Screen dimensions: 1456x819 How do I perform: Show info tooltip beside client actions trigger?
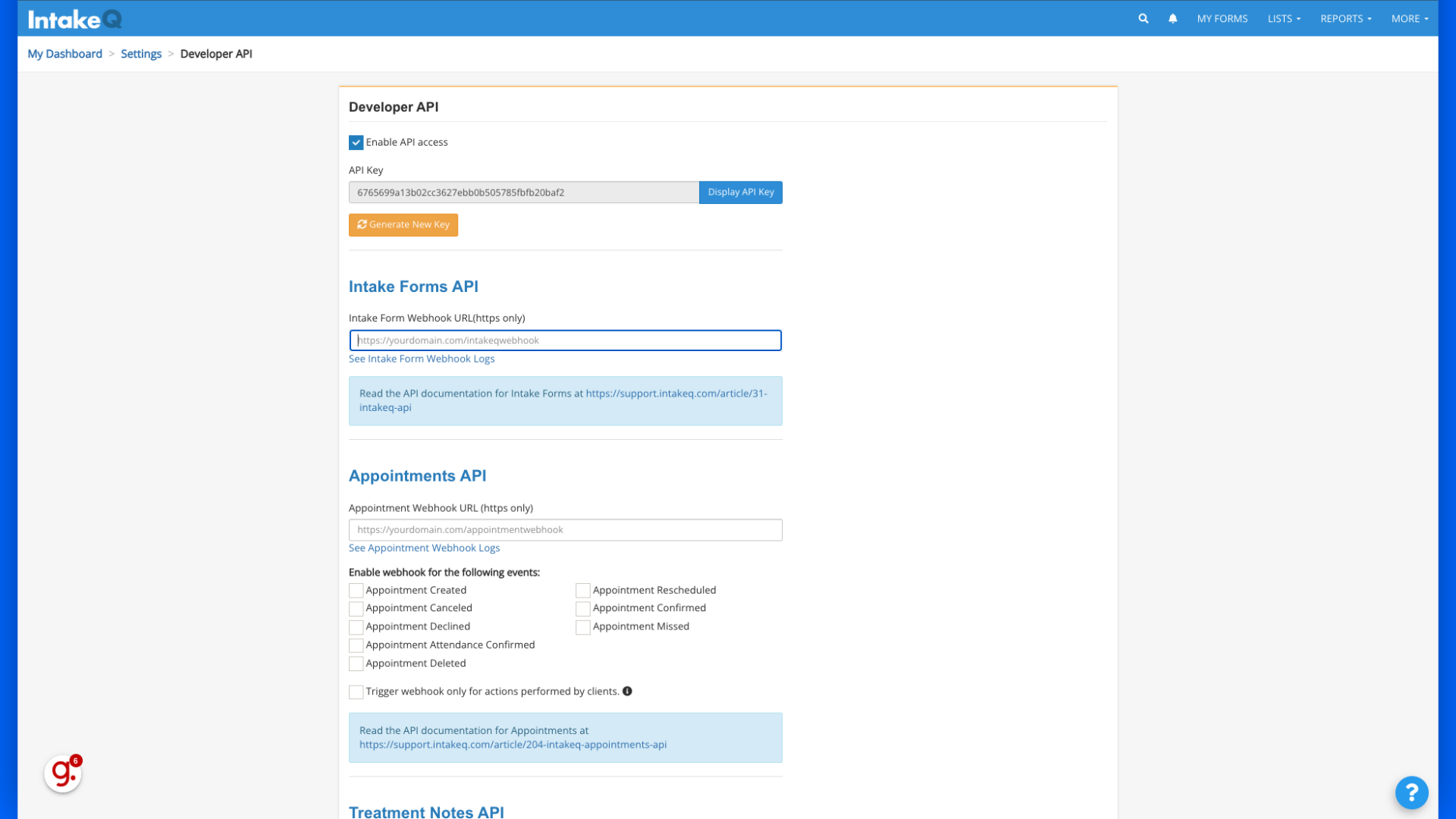[627, 691]
